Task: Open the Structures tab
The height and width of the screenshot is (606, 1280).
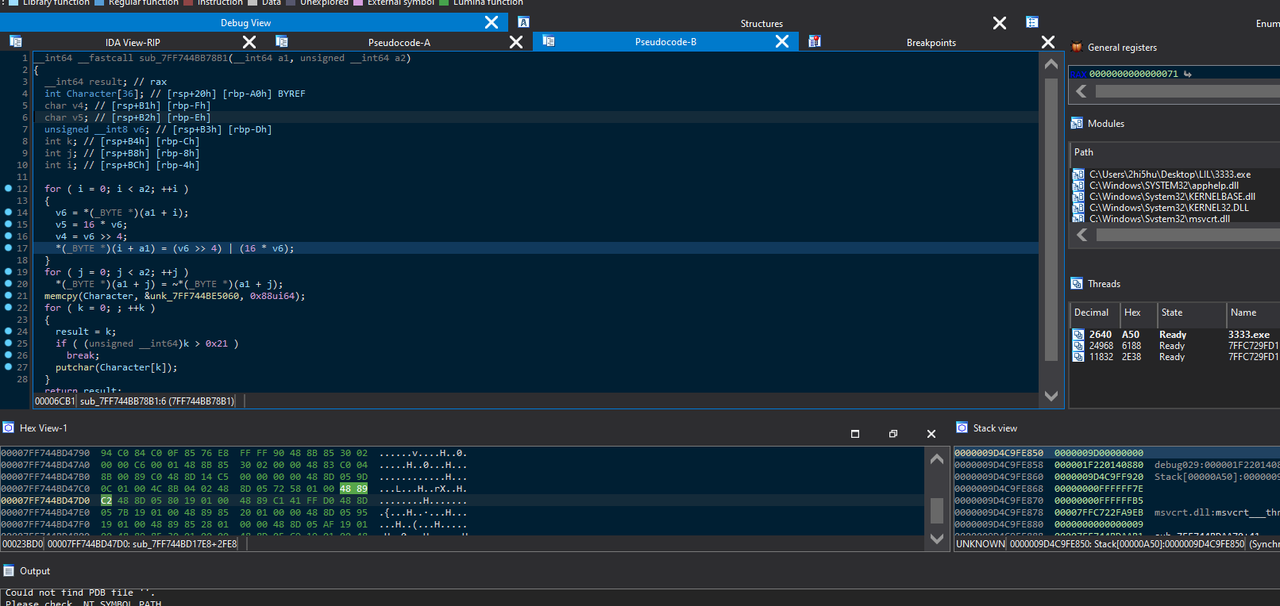Action: point(762,23)
